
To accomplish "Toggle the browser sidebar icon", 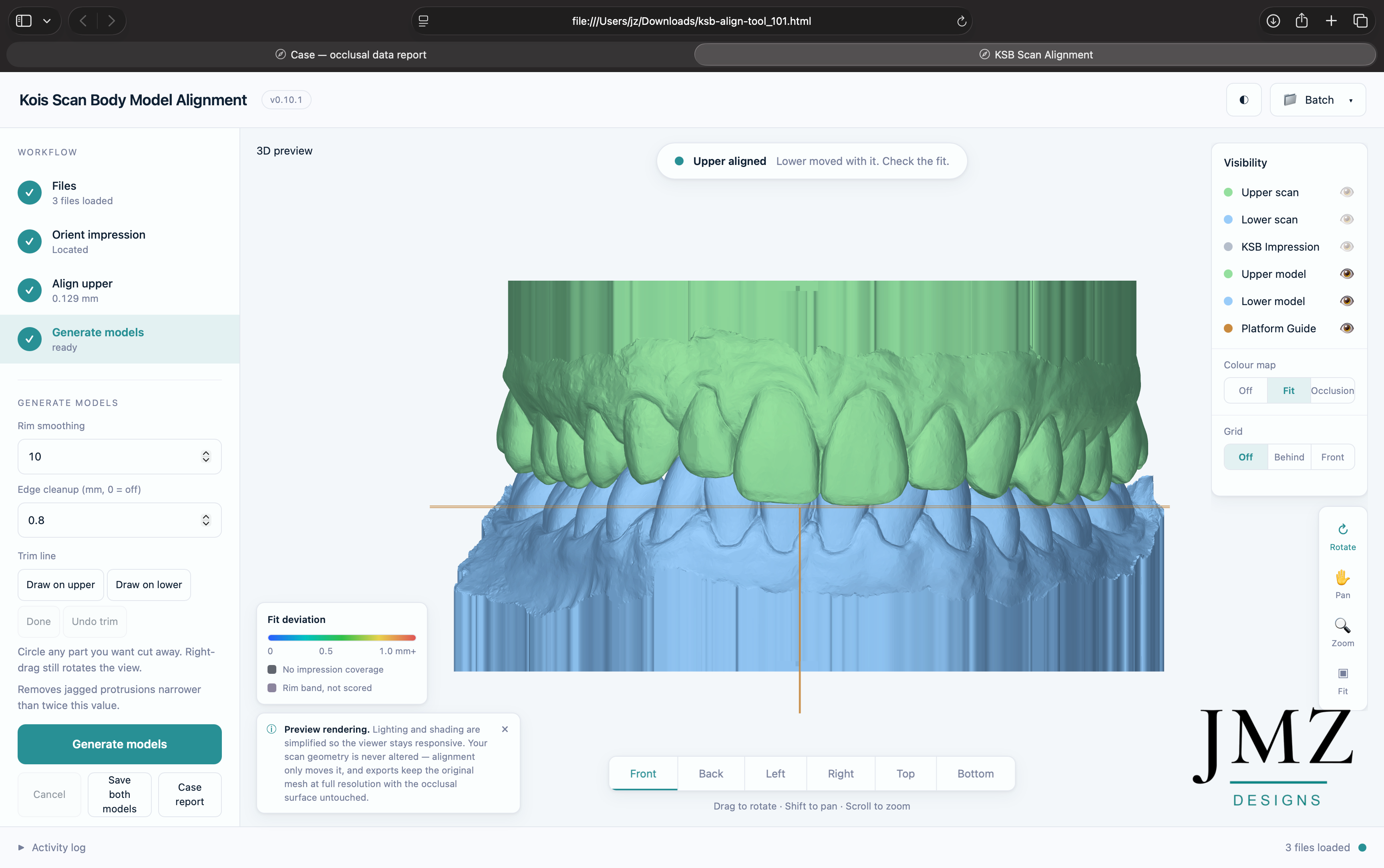I will 24,21.
